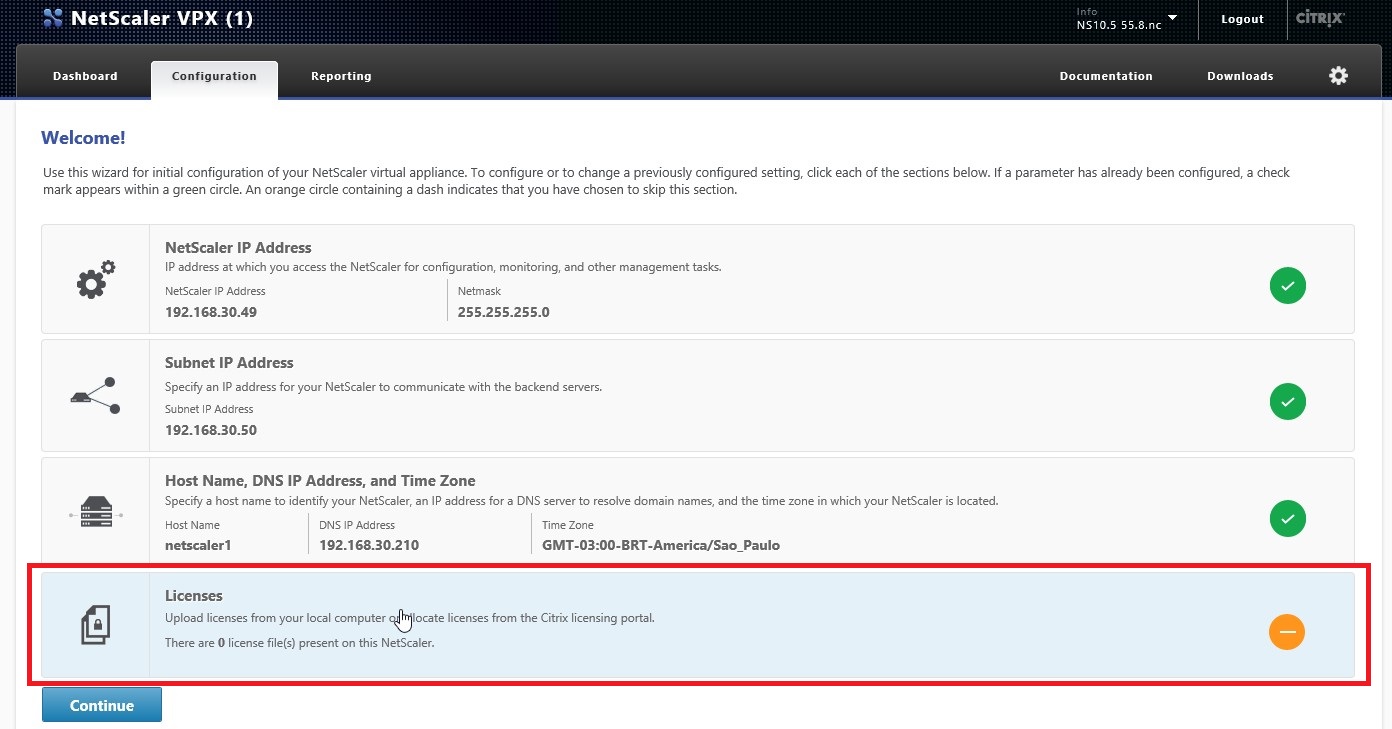Expand the Info NS10.5 dropdown arrow
This screenshot has width=1392, height=729.
pos(1172,18)
